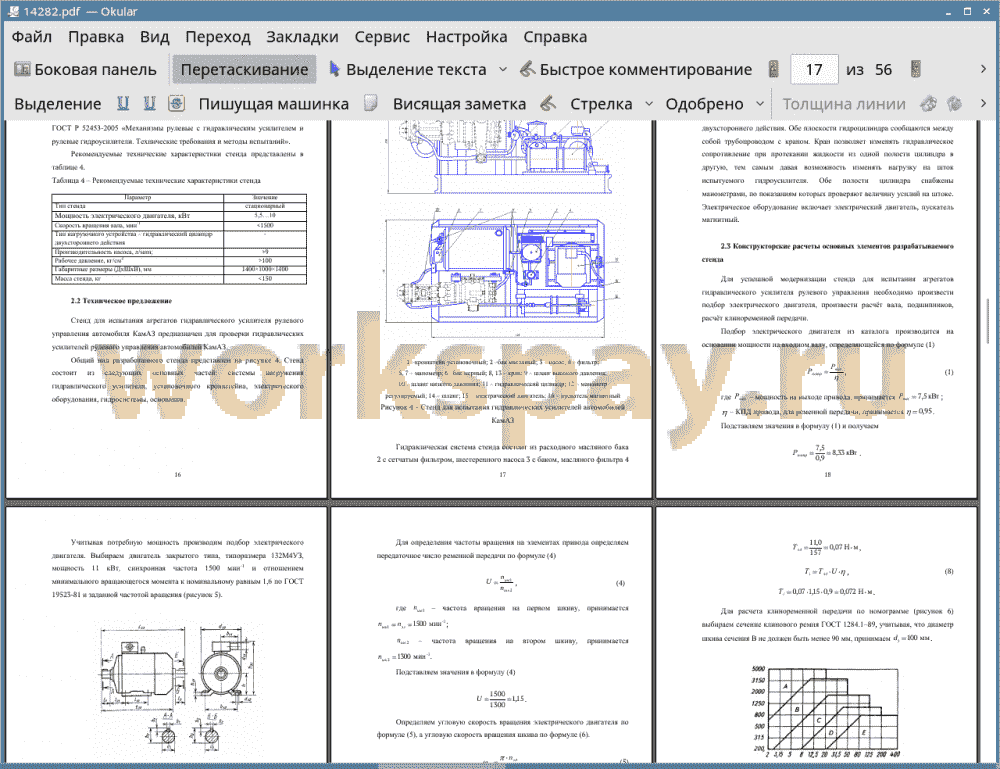Open the Одобрено stamp dropdown

tap(760, 104)
